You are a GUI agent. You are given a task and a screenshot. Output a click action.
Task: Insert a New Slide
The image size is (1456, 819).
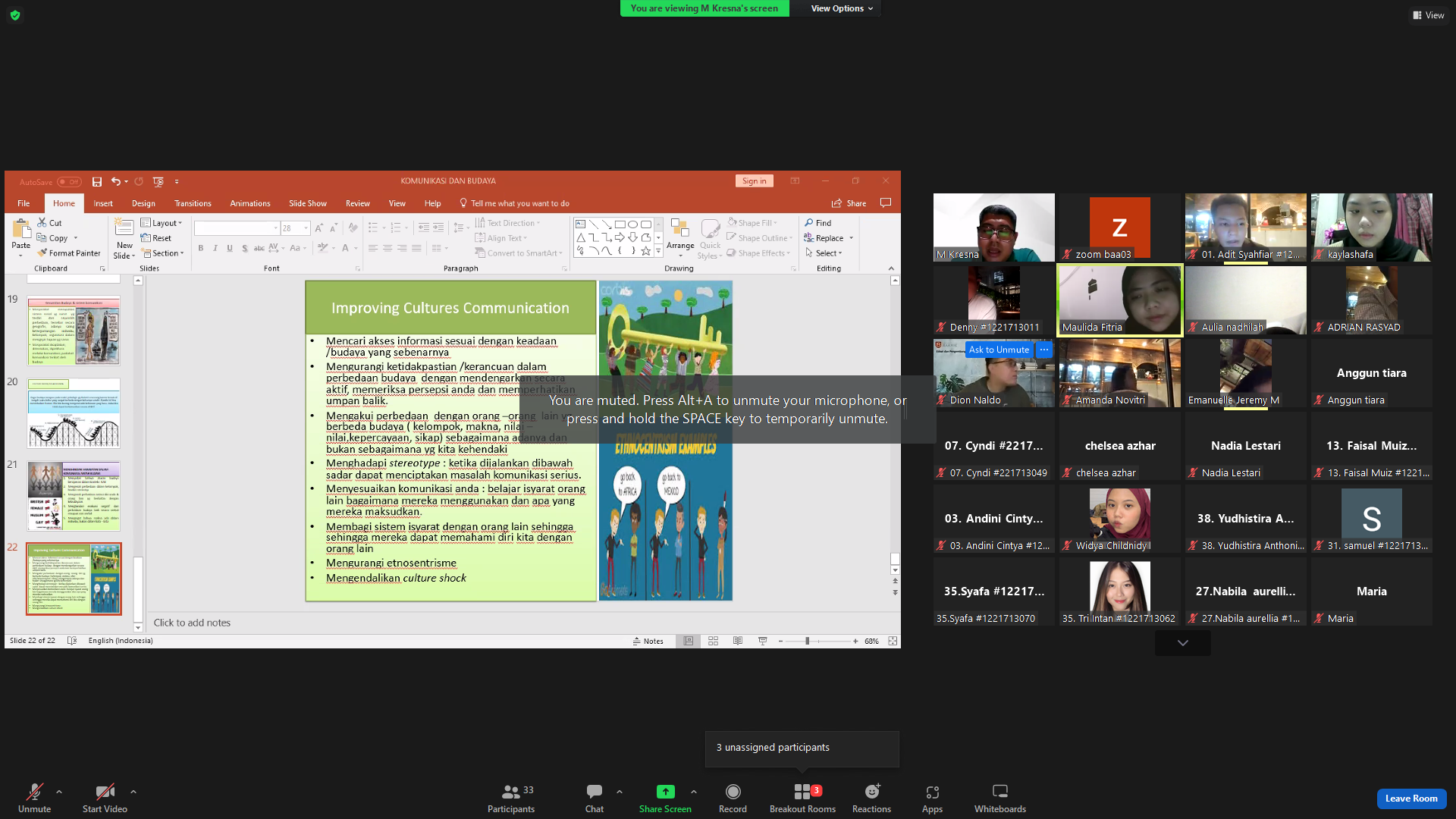(124, 238)
